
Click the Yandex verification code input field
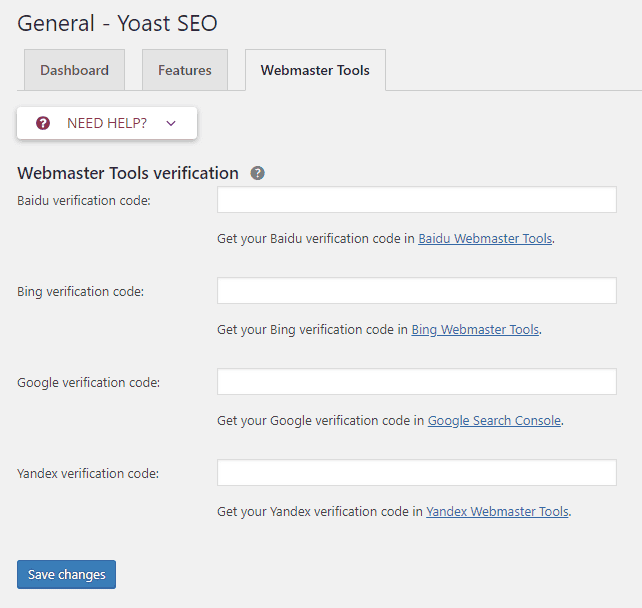coord(416,472)
